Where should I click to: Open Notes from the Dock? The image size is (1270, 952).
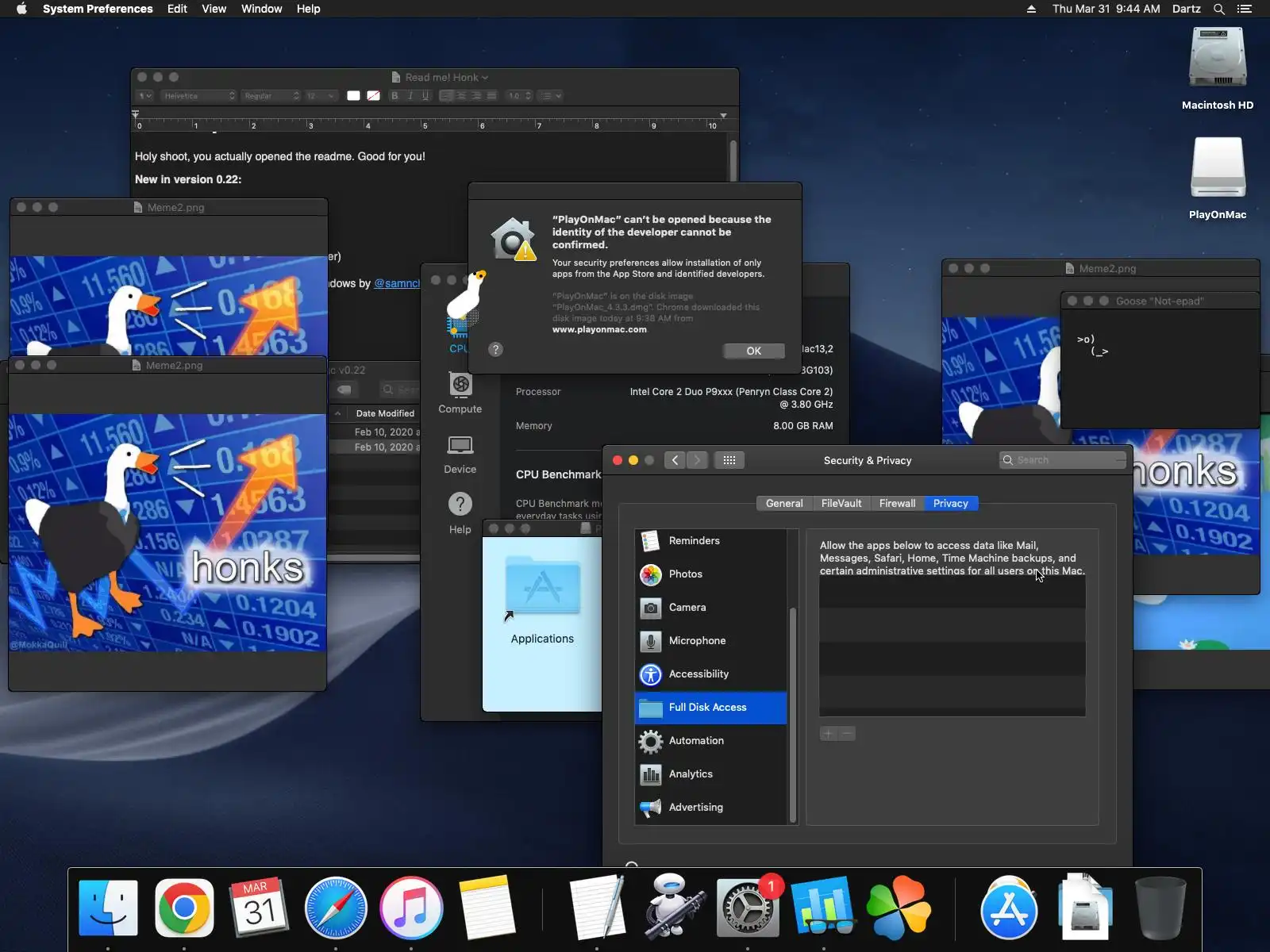487,908
